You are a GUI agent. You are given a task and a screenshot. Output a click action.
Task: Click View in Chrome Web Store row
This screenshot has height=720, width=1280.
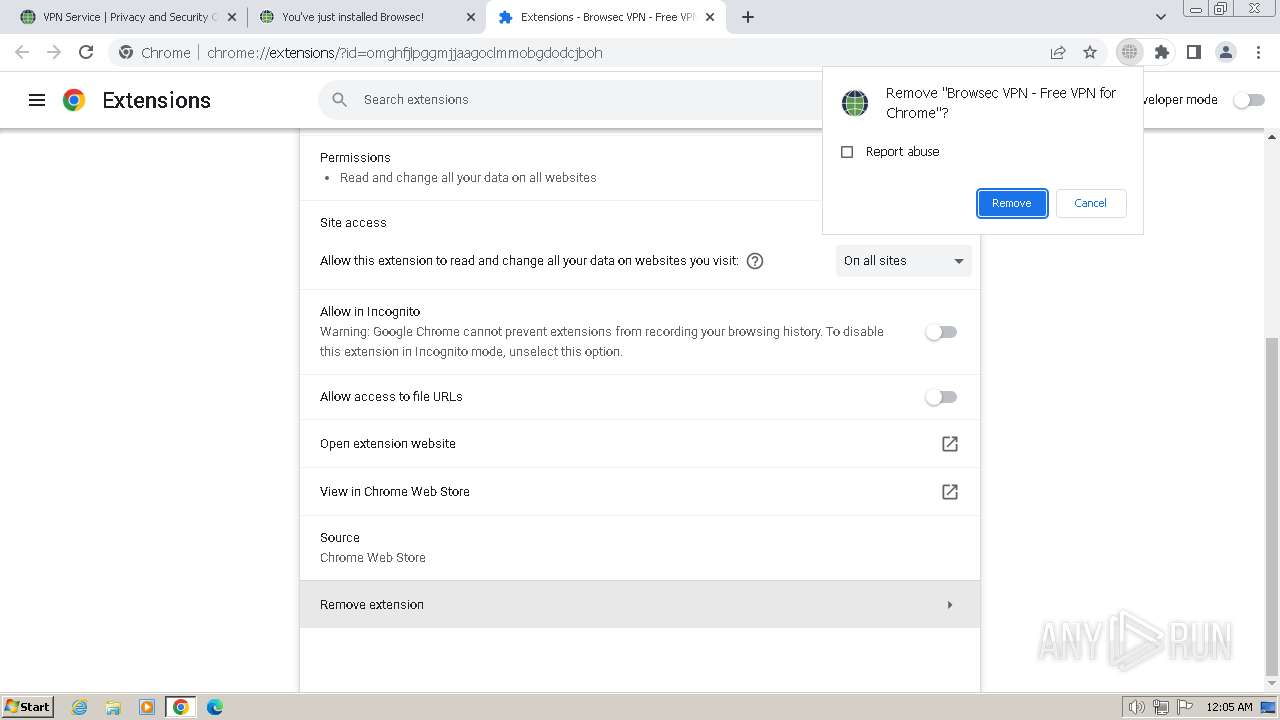point(640,492)
